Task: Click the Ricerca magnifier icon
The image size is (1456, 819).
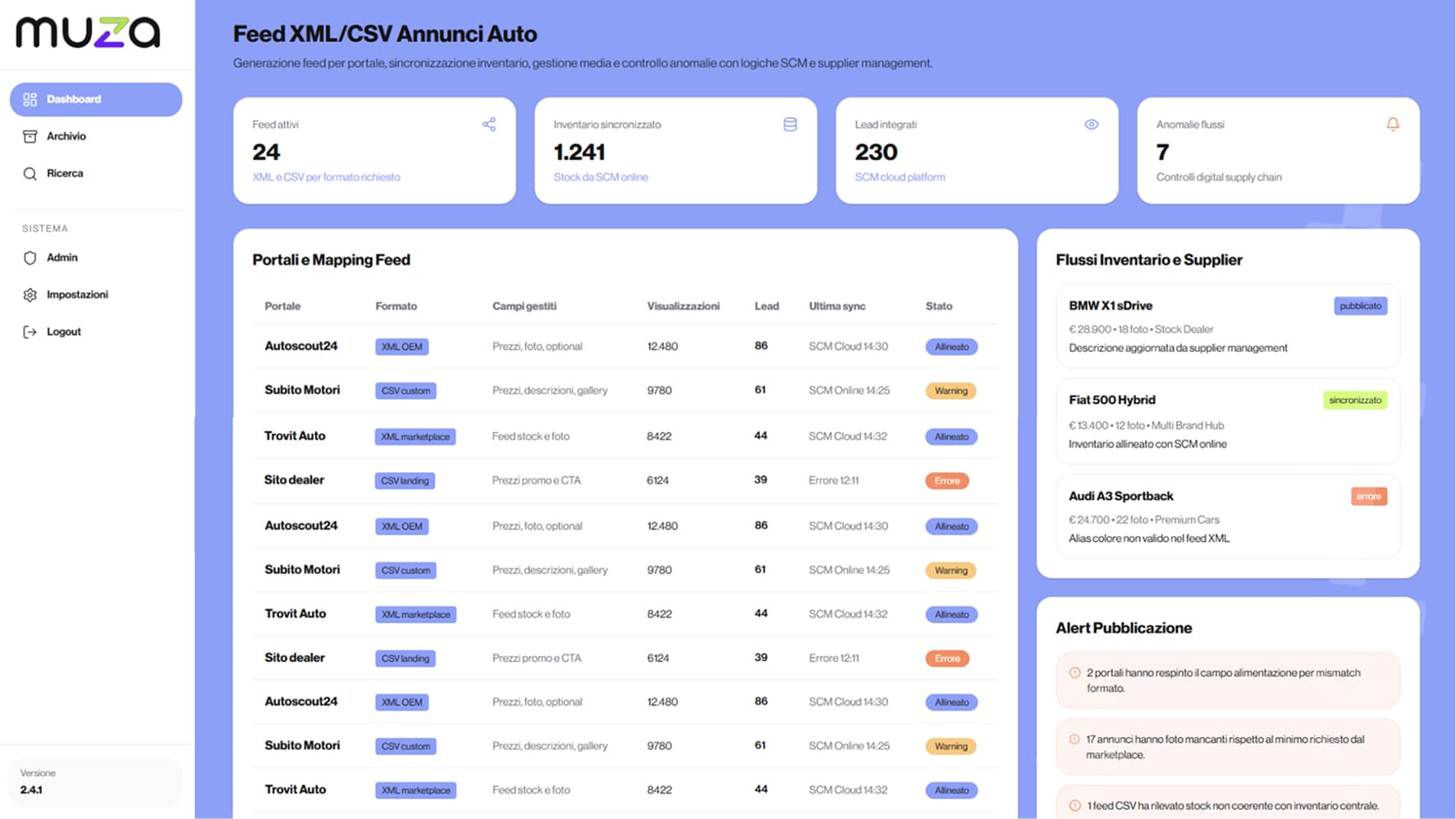Action: (30, 173)
